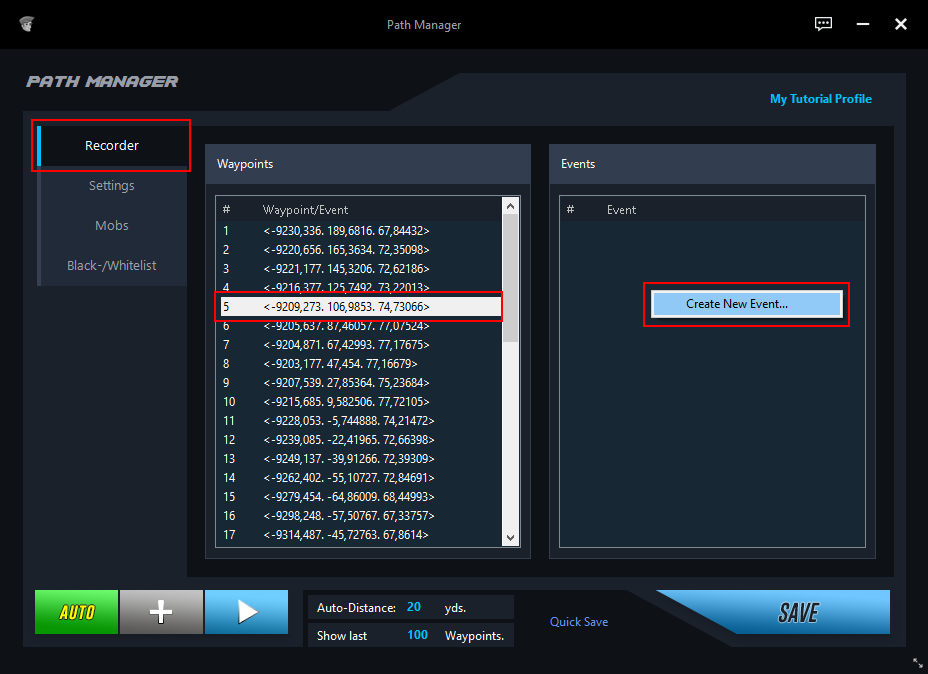This screenshot has height=674, width=928.
Task: Click the app logo in title bar
Action: (x=27, y=24)
